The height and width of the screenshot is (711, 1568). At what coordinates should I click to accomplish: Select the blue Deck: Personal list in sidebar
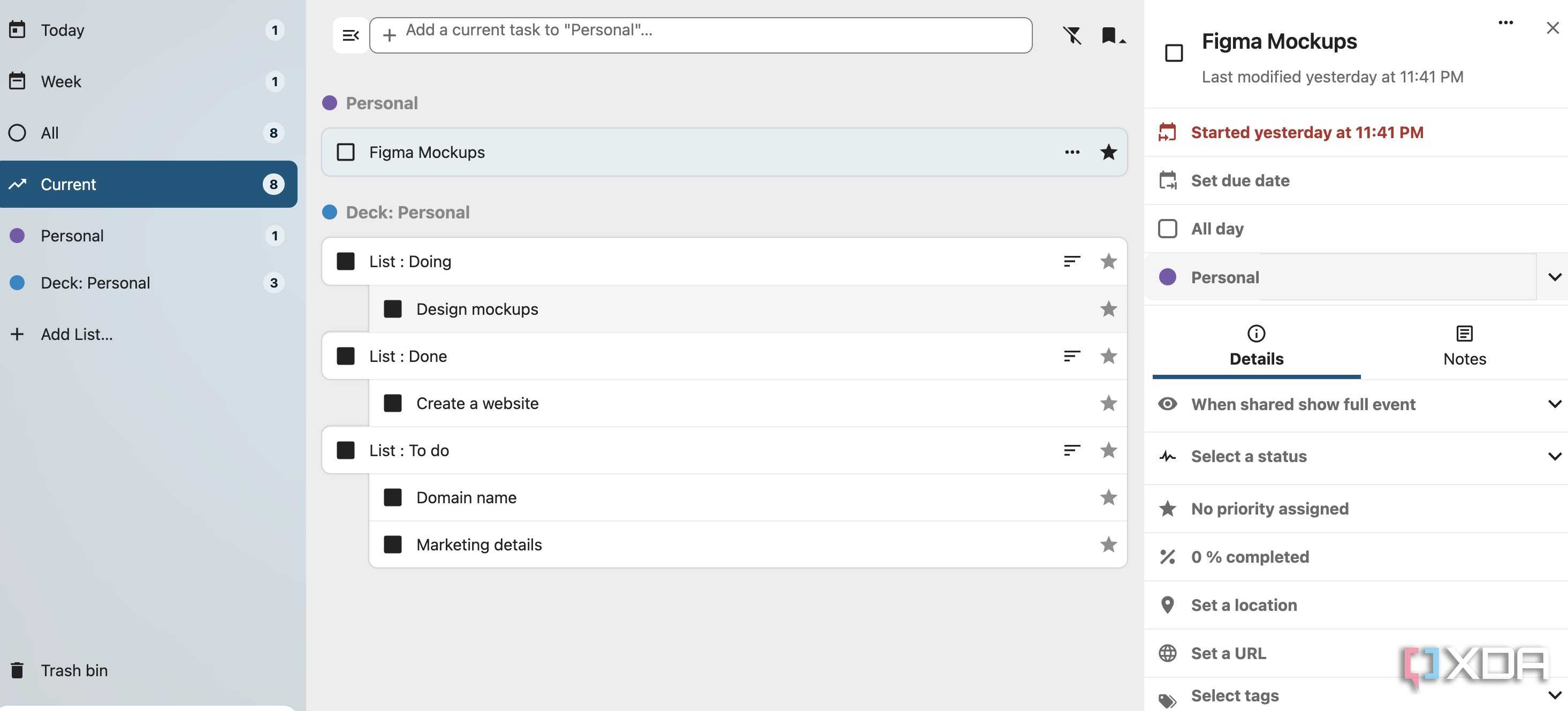coord(149,283)
